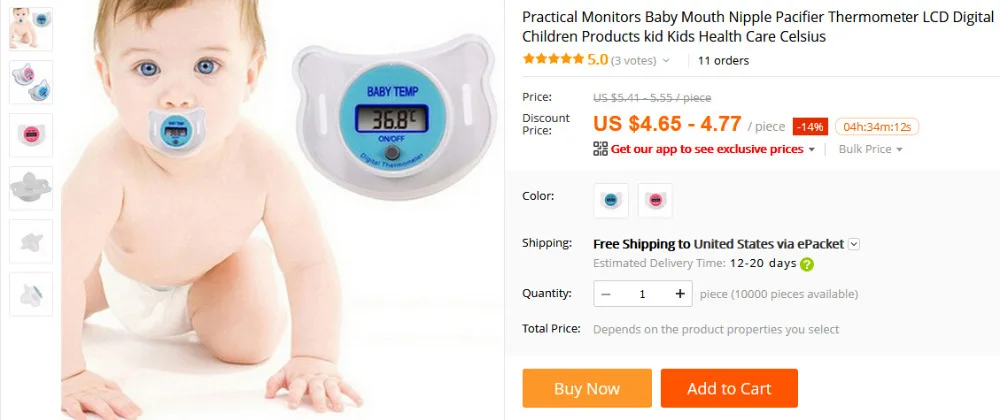View the two pacifiers thumbnail

(x=31, y=82)
